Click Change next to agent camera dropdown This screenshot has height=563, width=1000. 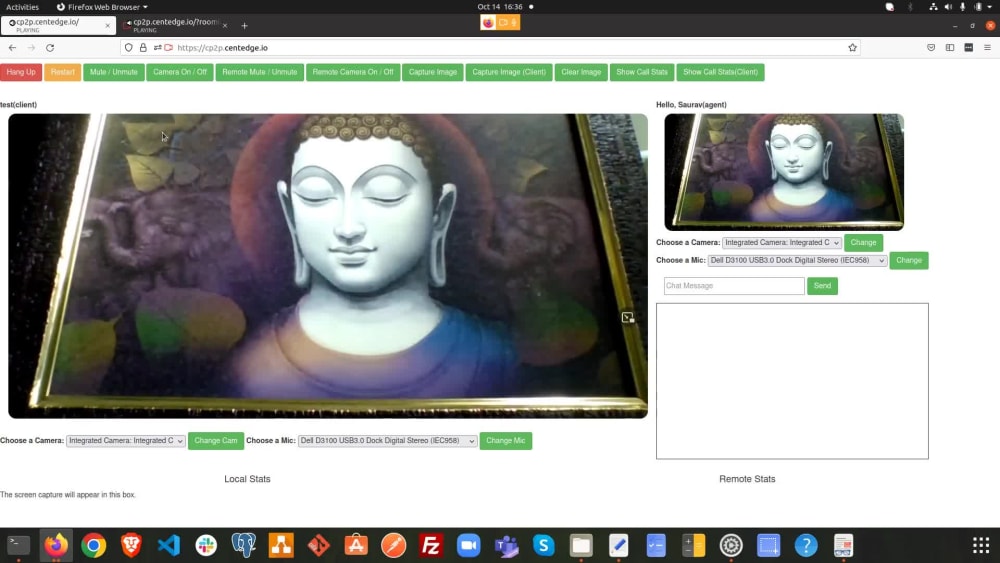coord(863,242)
